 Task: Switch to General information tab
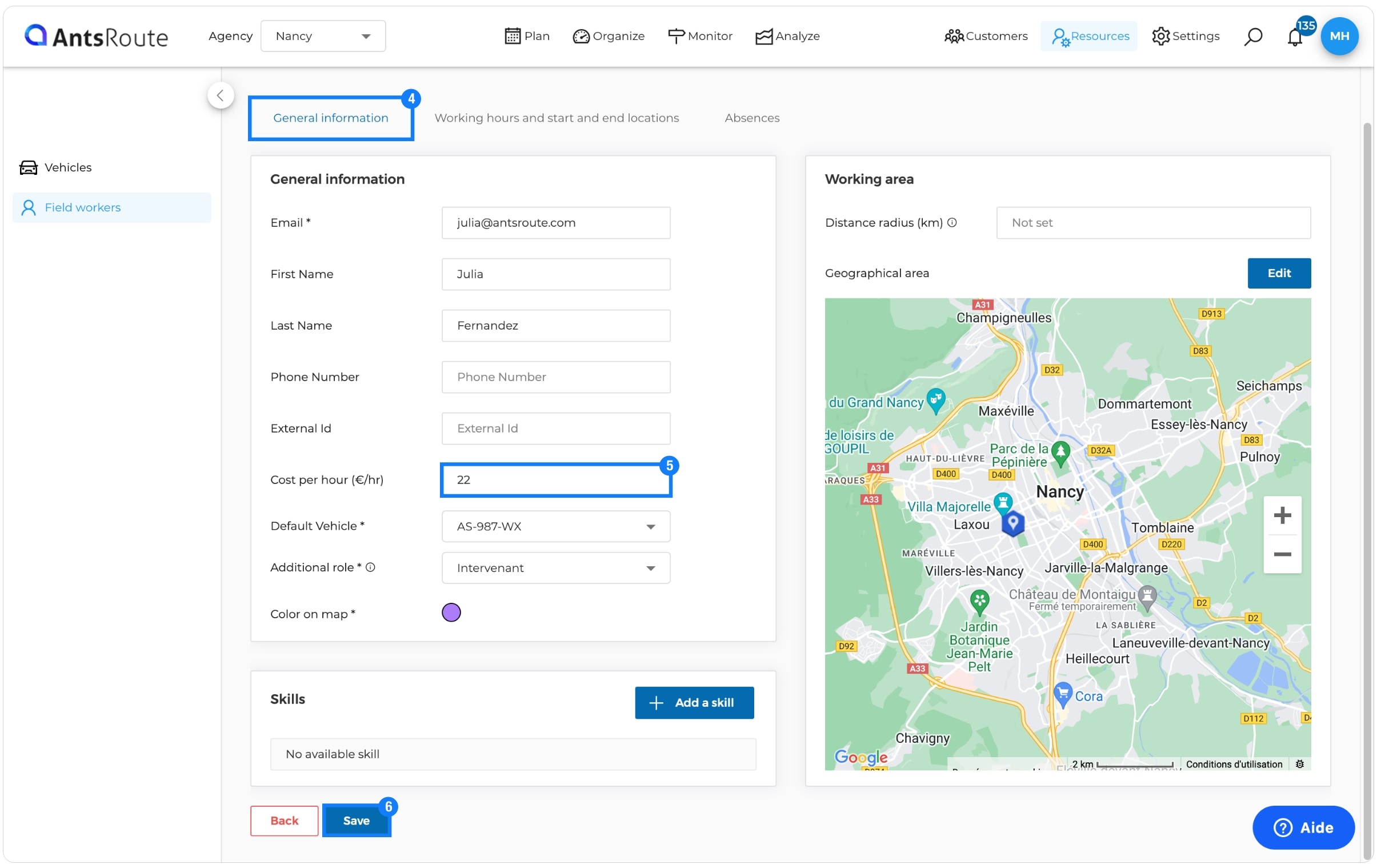click(331, 118)
